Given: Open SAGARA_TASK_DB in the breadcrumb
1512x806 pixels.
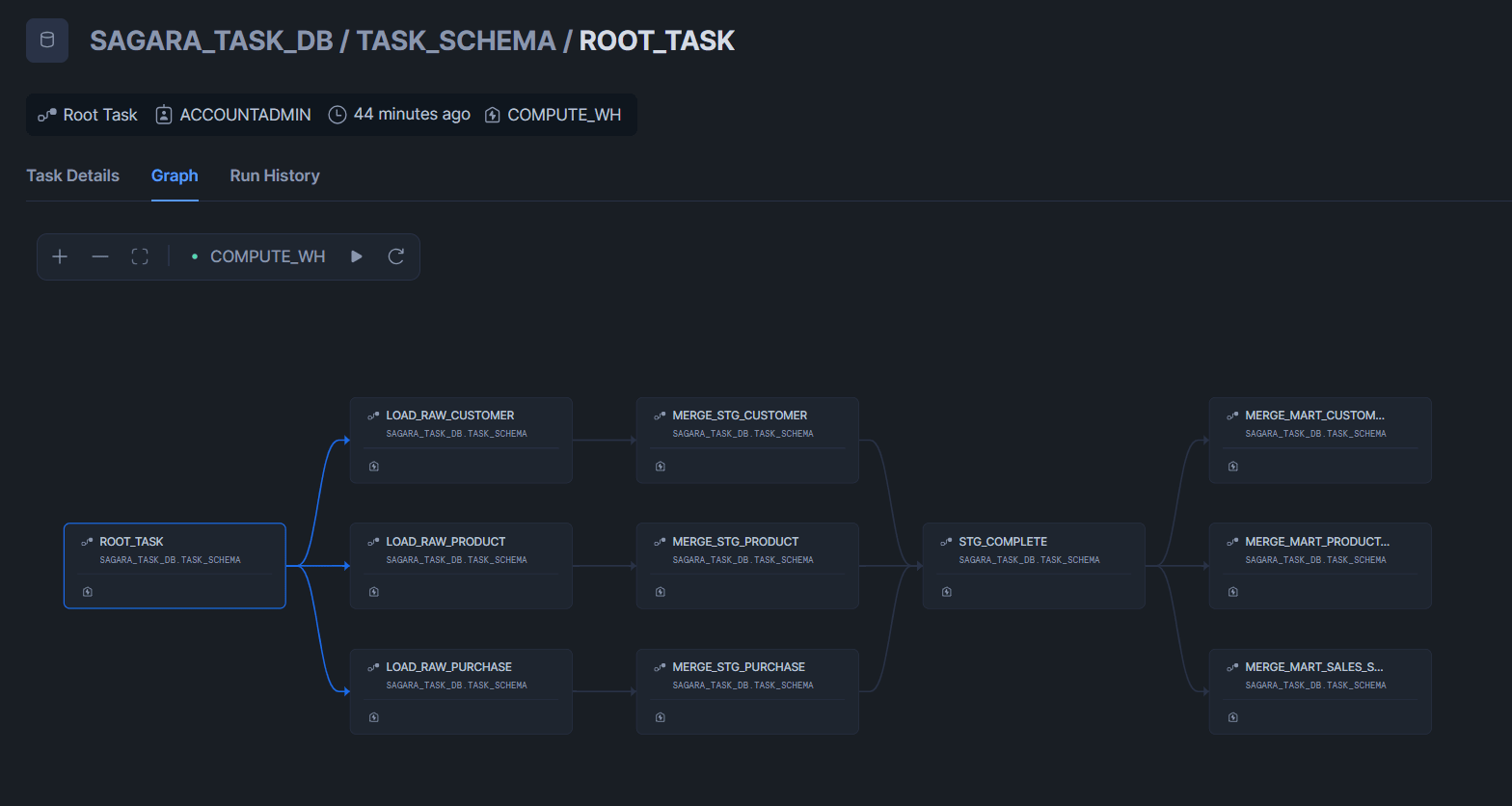Looking at the screenshot, I should tap(211, 40).
